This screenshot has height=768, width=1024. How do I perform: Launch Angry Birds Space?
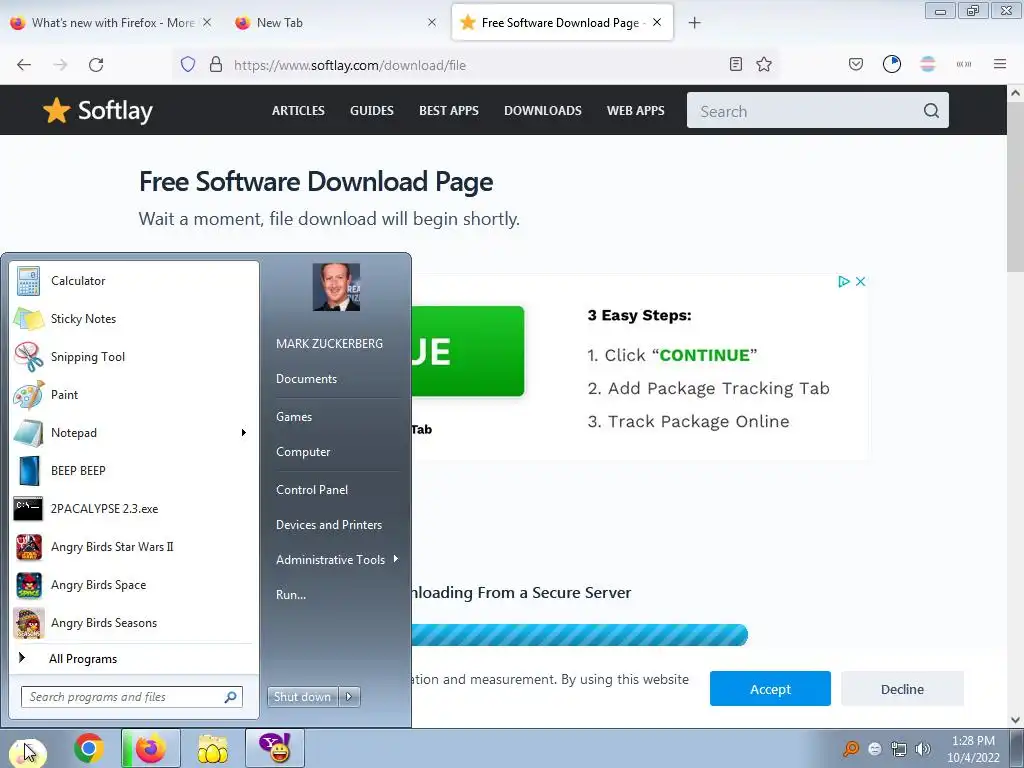tap(134, 584)
